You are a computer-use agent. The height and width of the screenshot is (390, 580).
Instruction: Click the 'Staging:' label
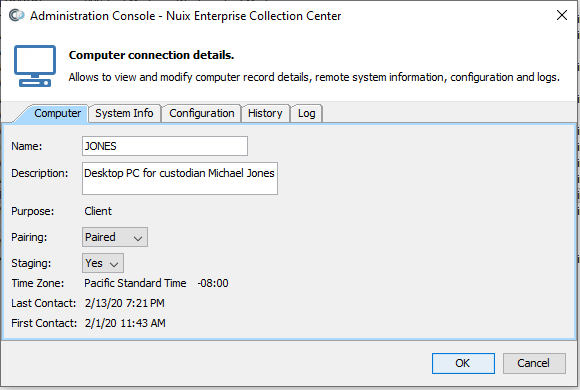pyautogui.click(x=31, y=263)
